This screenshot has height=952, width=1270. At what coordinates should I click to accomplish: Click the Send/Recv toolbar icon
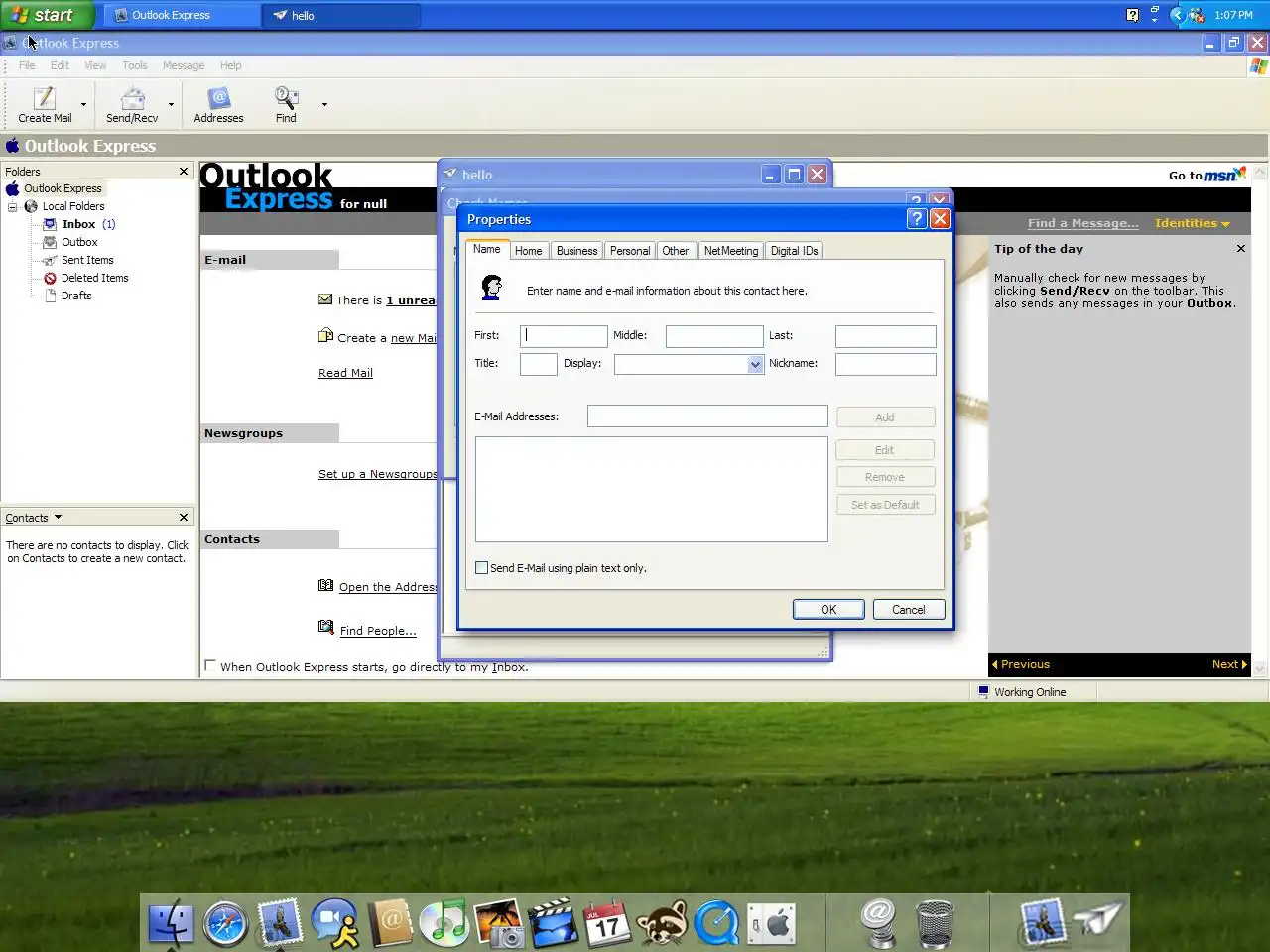click(x=132, y=104)
